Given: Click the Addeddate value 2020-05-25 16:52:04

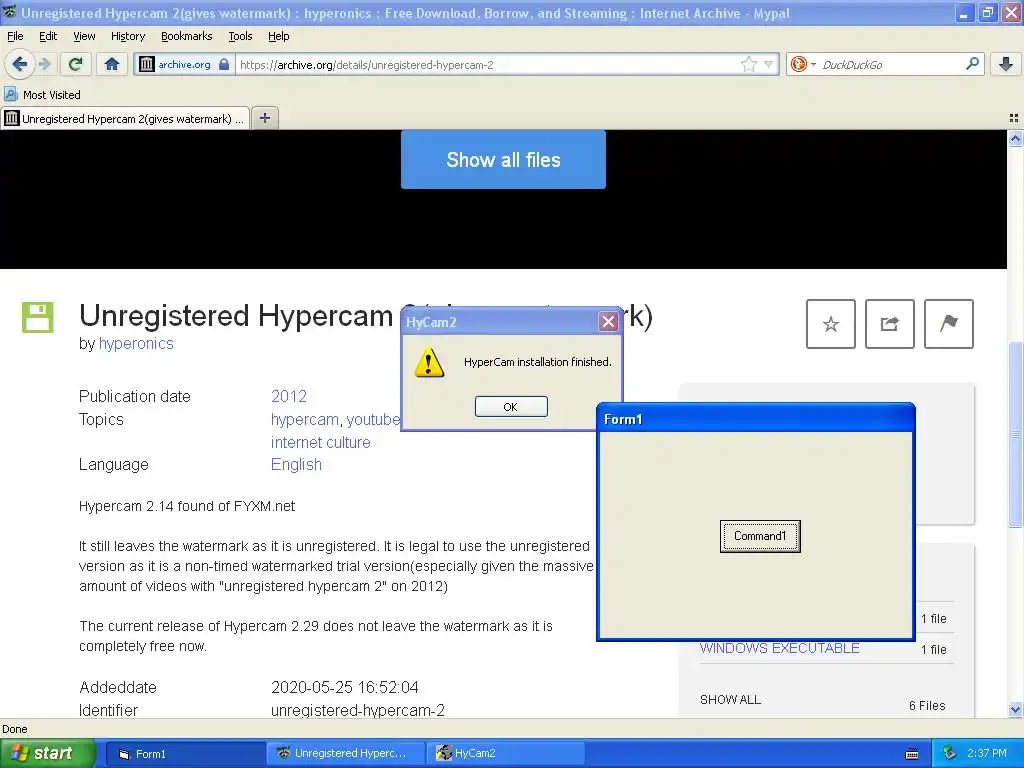Looking at the screenshot, I should pyautogui.click(x=345, y=687).
